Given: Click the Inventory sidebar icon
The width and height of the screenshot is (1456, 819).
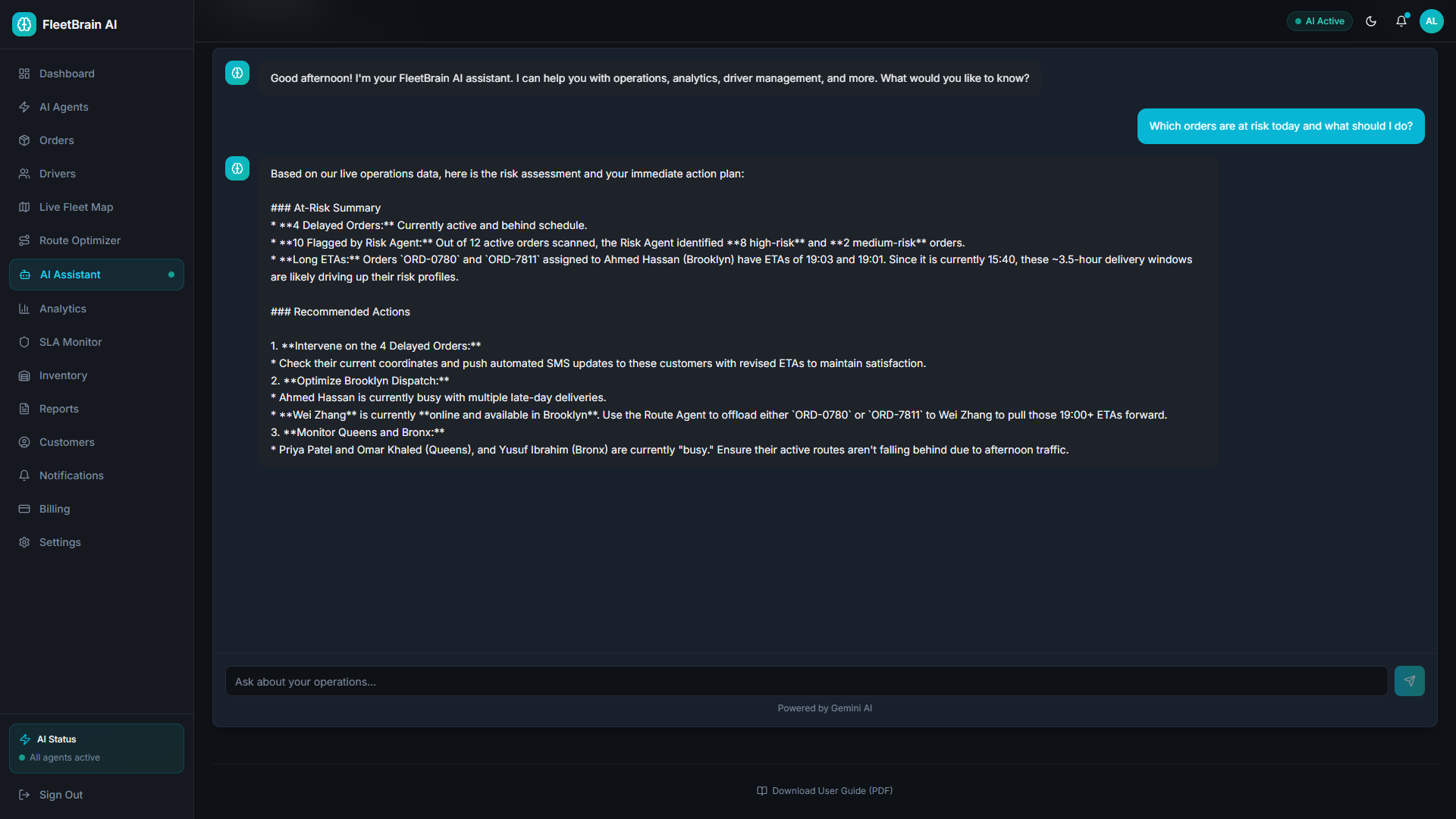Looking at the screenshot, I should coord(24,375).
